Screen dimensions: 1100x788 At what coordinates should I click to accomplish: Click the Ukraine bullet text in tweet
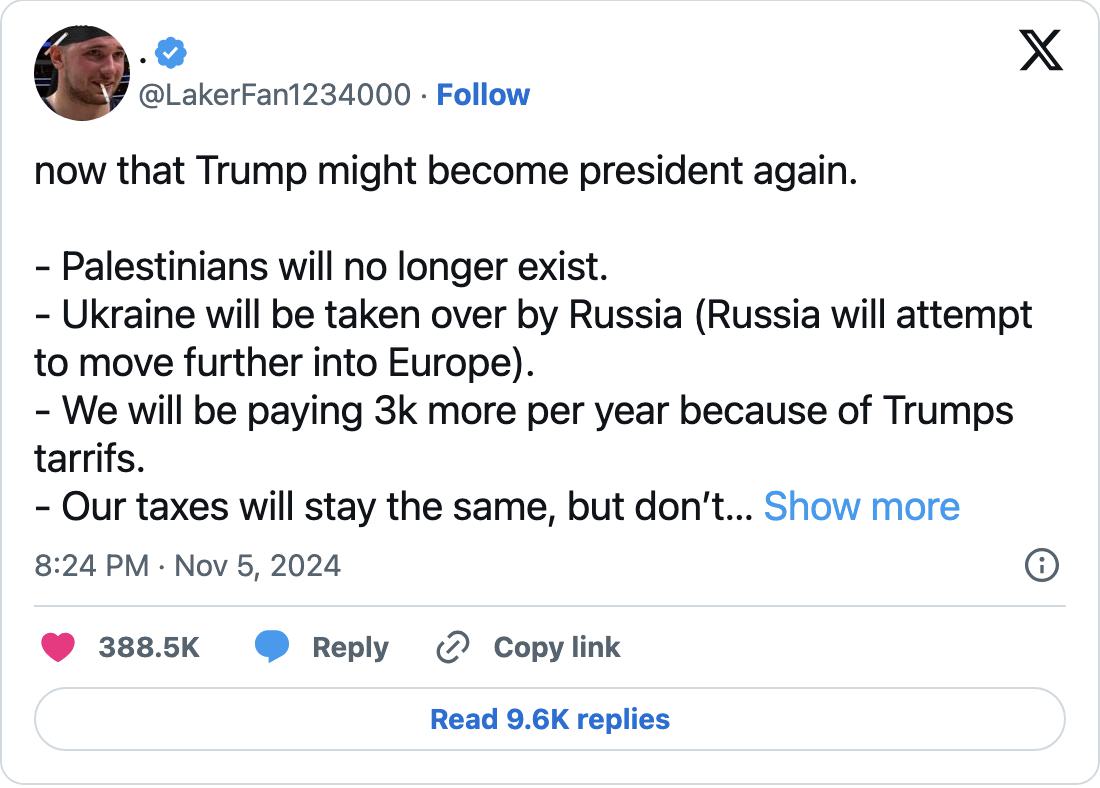tap(533, 338)
